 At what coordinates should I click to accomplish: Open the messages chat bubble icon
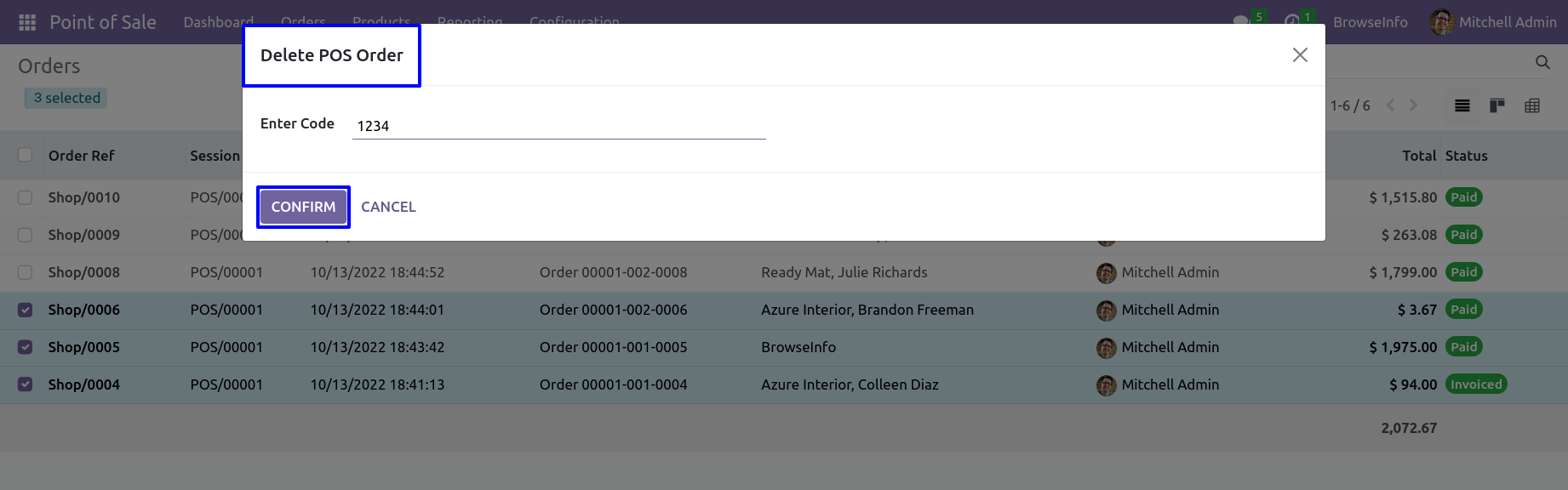(1241, 21)
